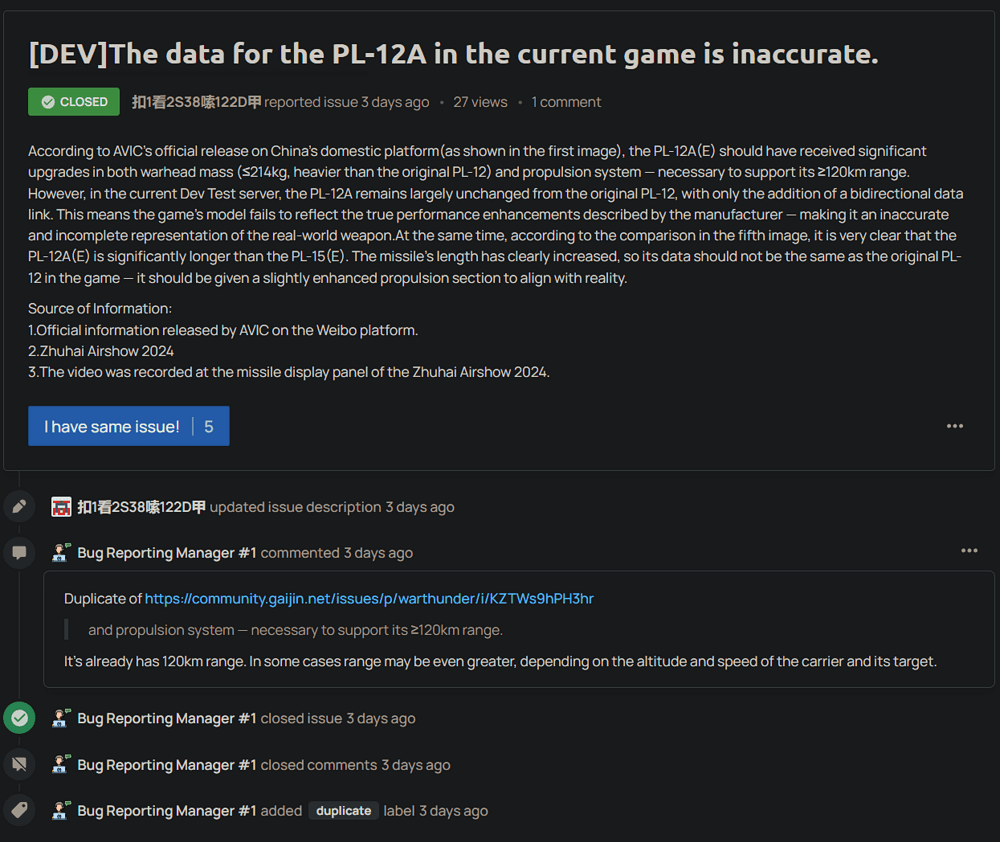Viewport: 1000px width, 842px height.
Task: Click the green checkmark closed-issue icon
Action: click(x=19, y=718)
